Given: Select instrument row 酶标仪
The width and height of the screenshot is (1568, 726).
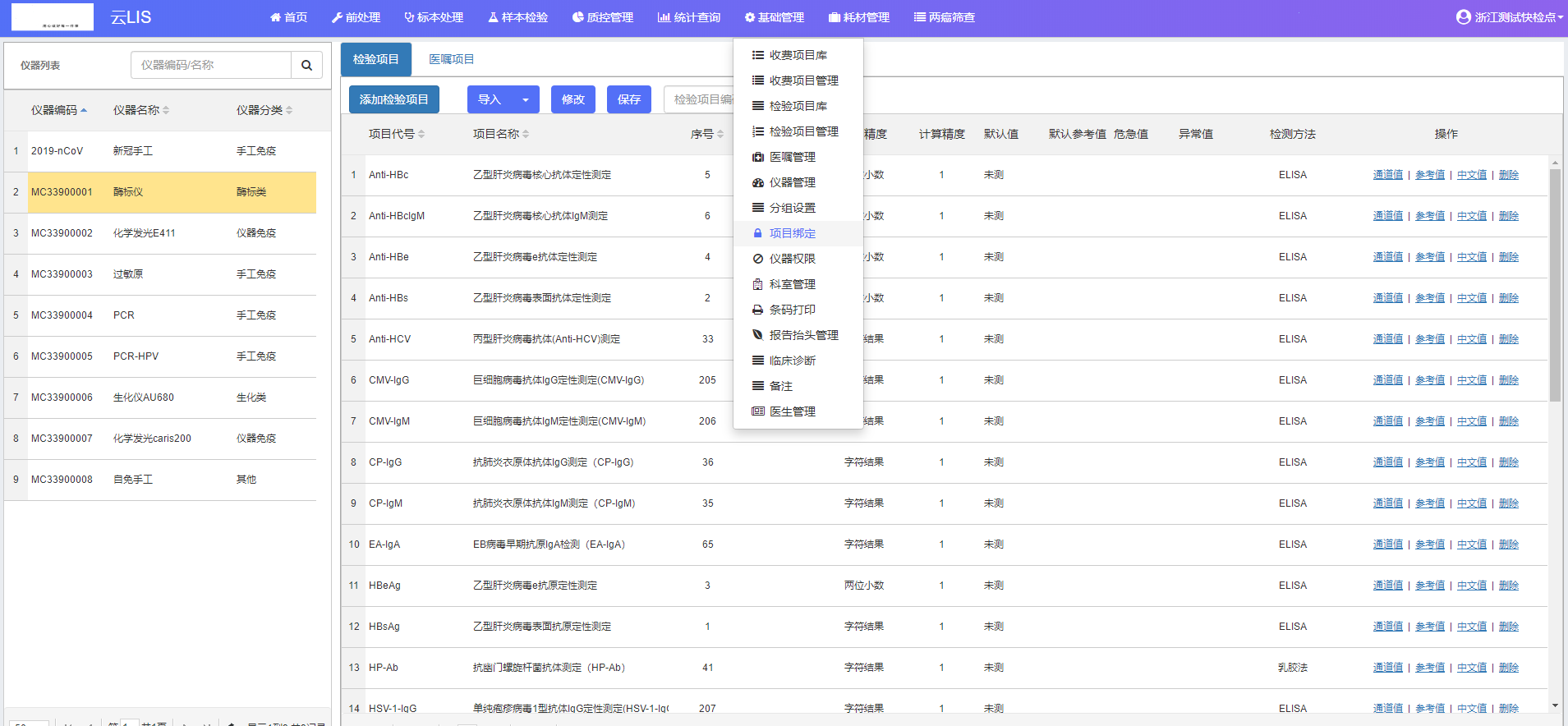Looking at the screenshot, I should (x=160, y=192).
